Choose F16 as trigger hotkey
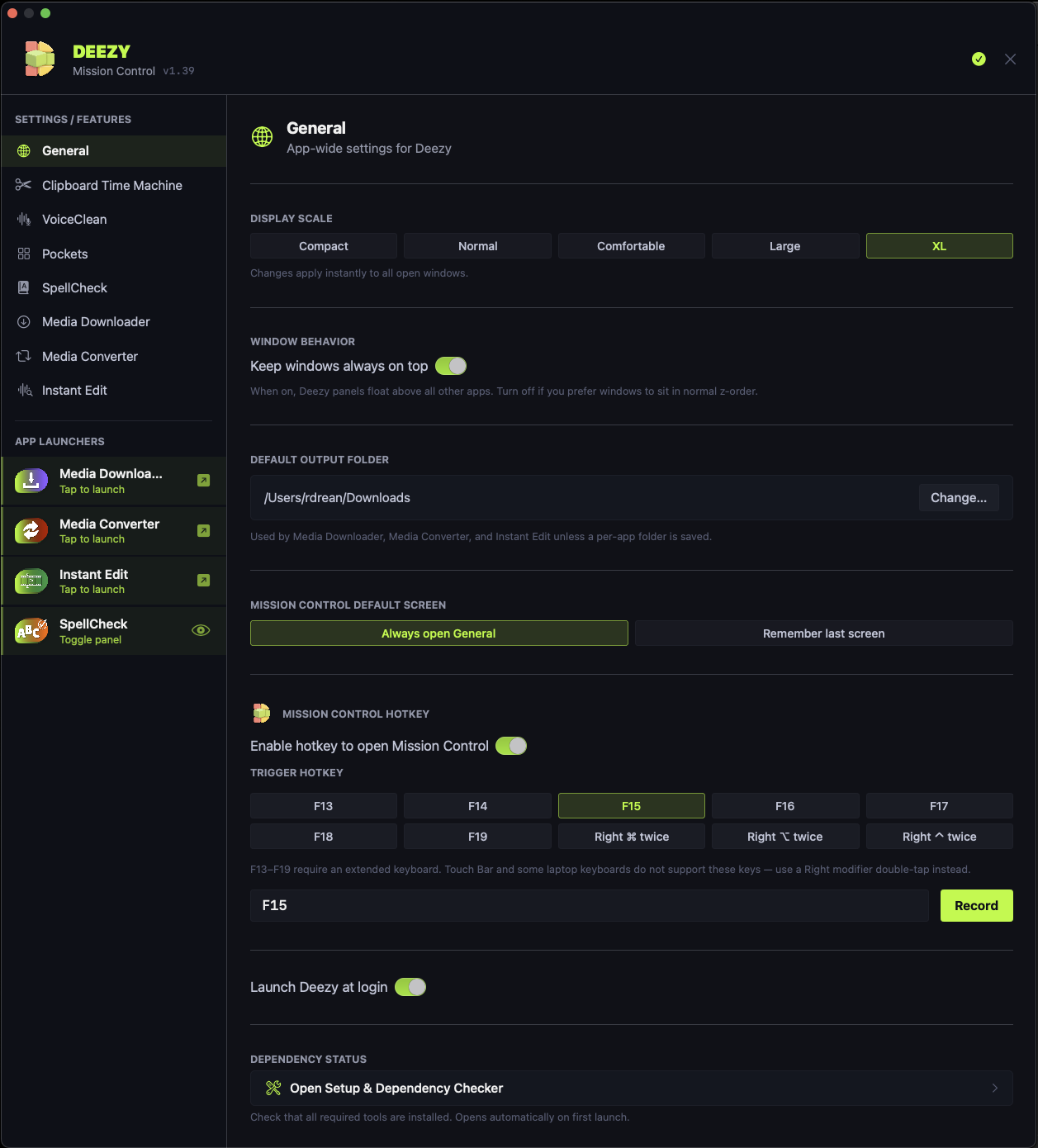Screen dimensions: 1038x1148 pyautogui.click(x=785, y=806)
